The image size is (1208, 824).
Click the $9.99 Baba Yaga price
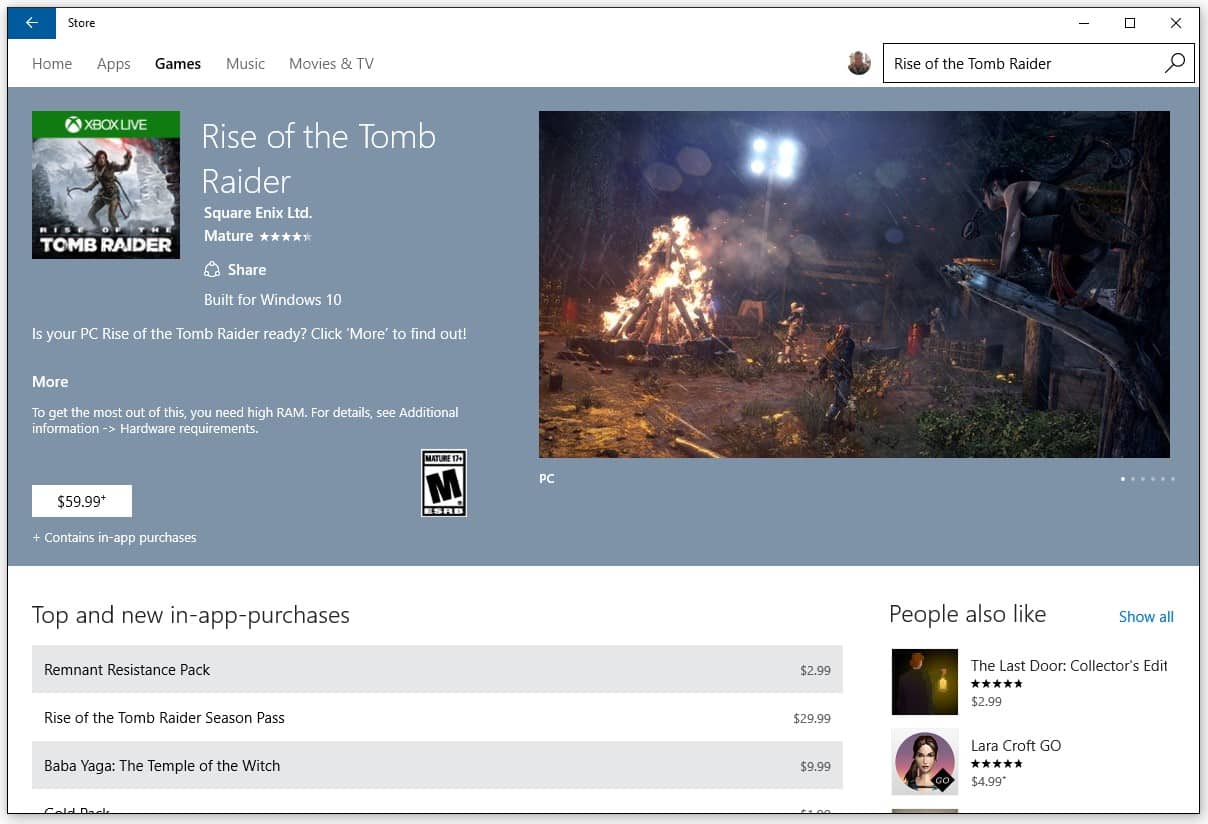pos(815,766)
